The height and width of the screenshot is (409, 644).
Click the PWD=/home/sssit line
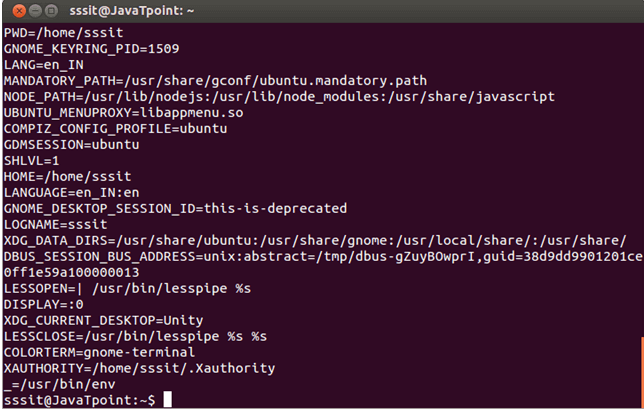point(63,32)
